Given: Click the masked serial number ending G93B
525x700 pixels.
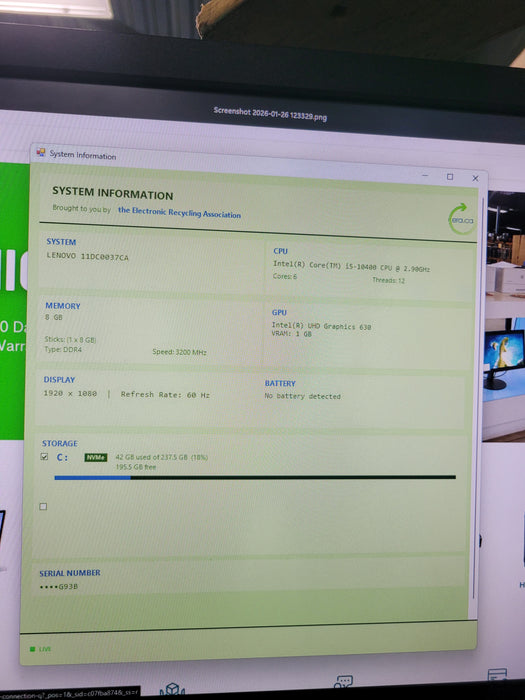Looking at the screenshot, I should (58, 586).
